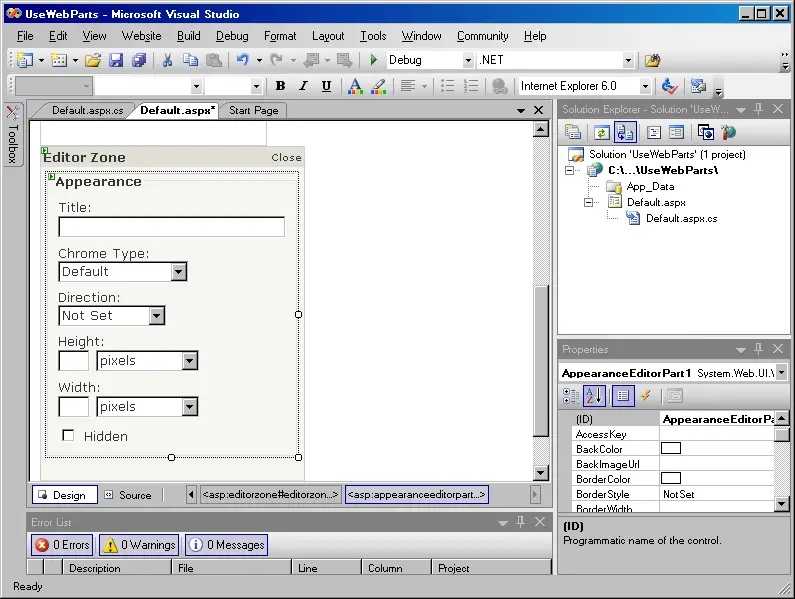
Task: Click the New Project toolbar icon
Action: [24, 60]
